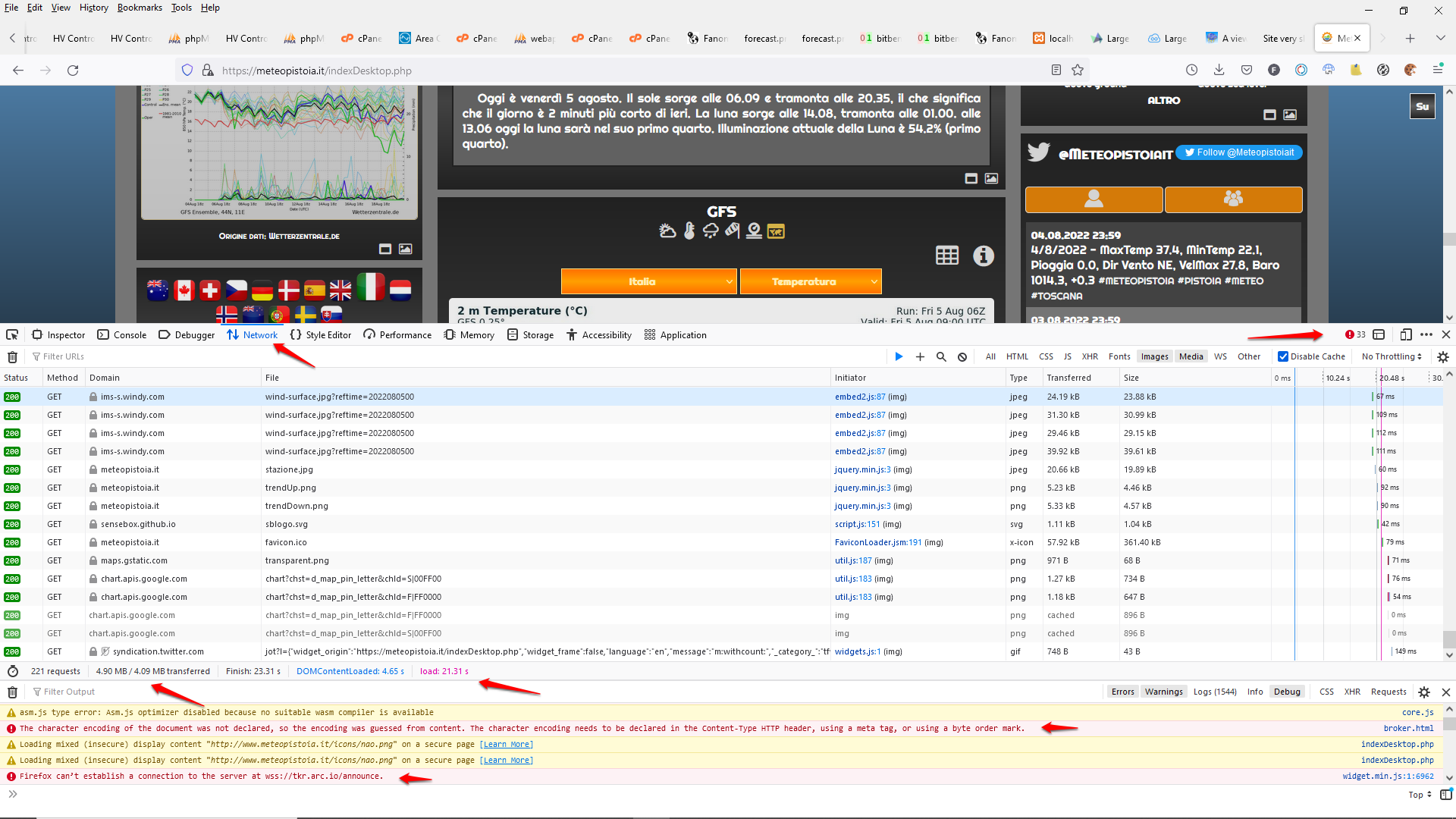The image size is (1456, 819).
Task: Switch to Inspector tab
Action: point(58,334)
